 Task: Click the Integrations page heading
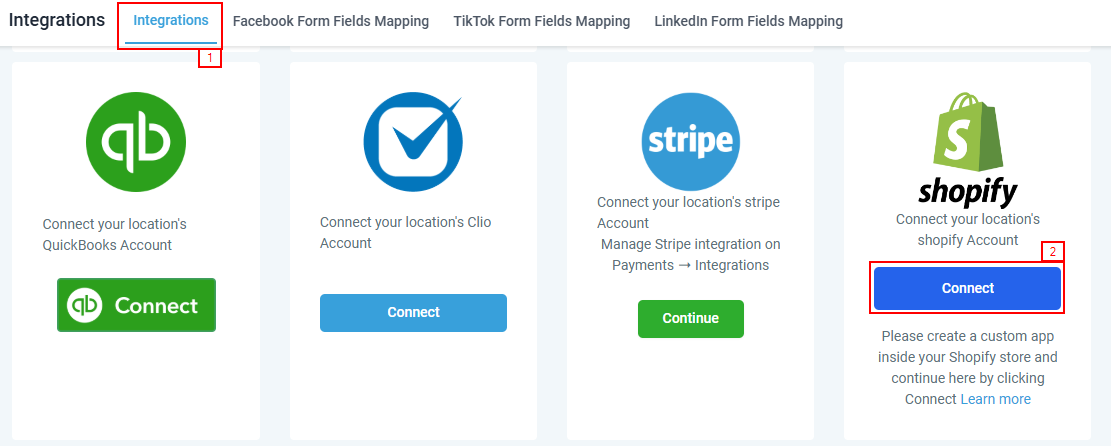[56, 20]
